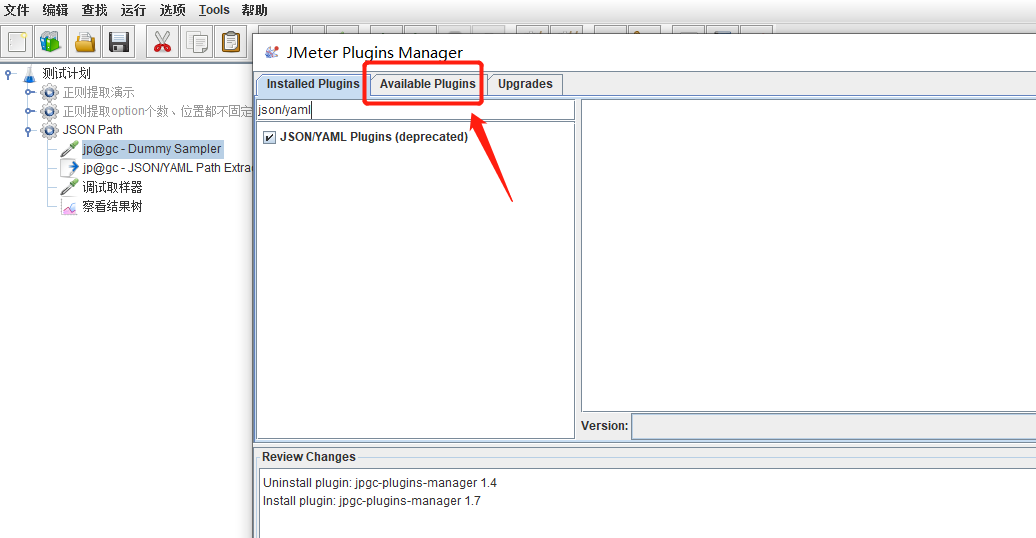Screen dimensions: 1036x538
Task: Click the New test plan toolbar icon
Action: tap(17, 42)
